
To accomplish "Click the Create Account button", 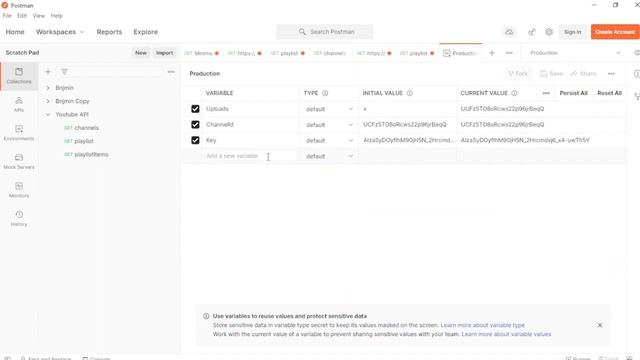I will pyautogui.click(x=615, y=32).
